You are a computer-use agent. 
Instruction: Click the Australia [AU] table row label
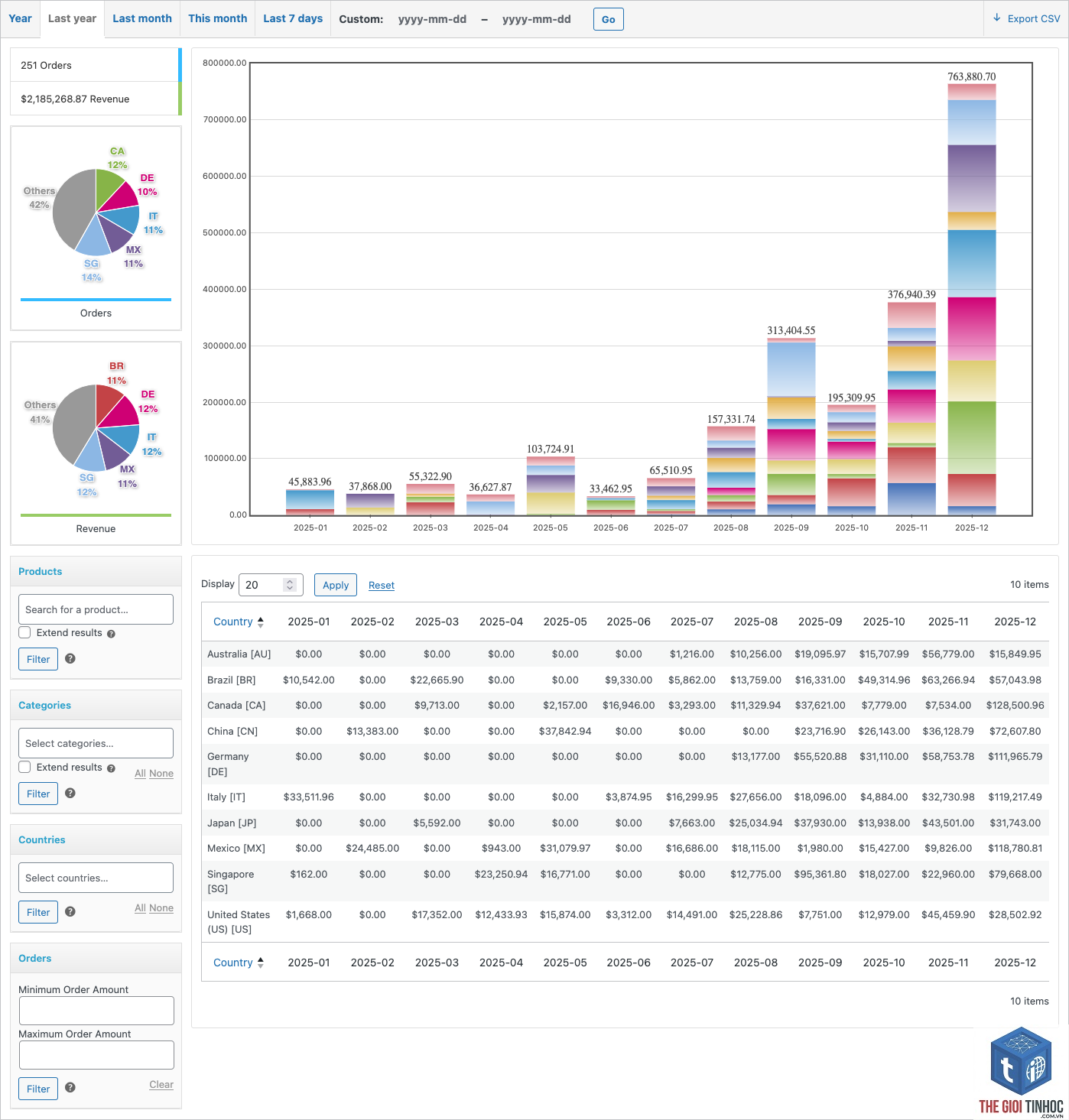[x=239, y=654]
